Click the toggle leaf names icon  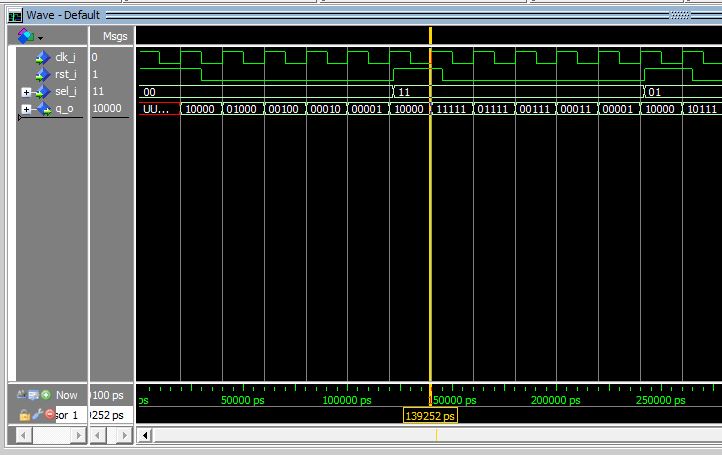(x=22, y=395)
